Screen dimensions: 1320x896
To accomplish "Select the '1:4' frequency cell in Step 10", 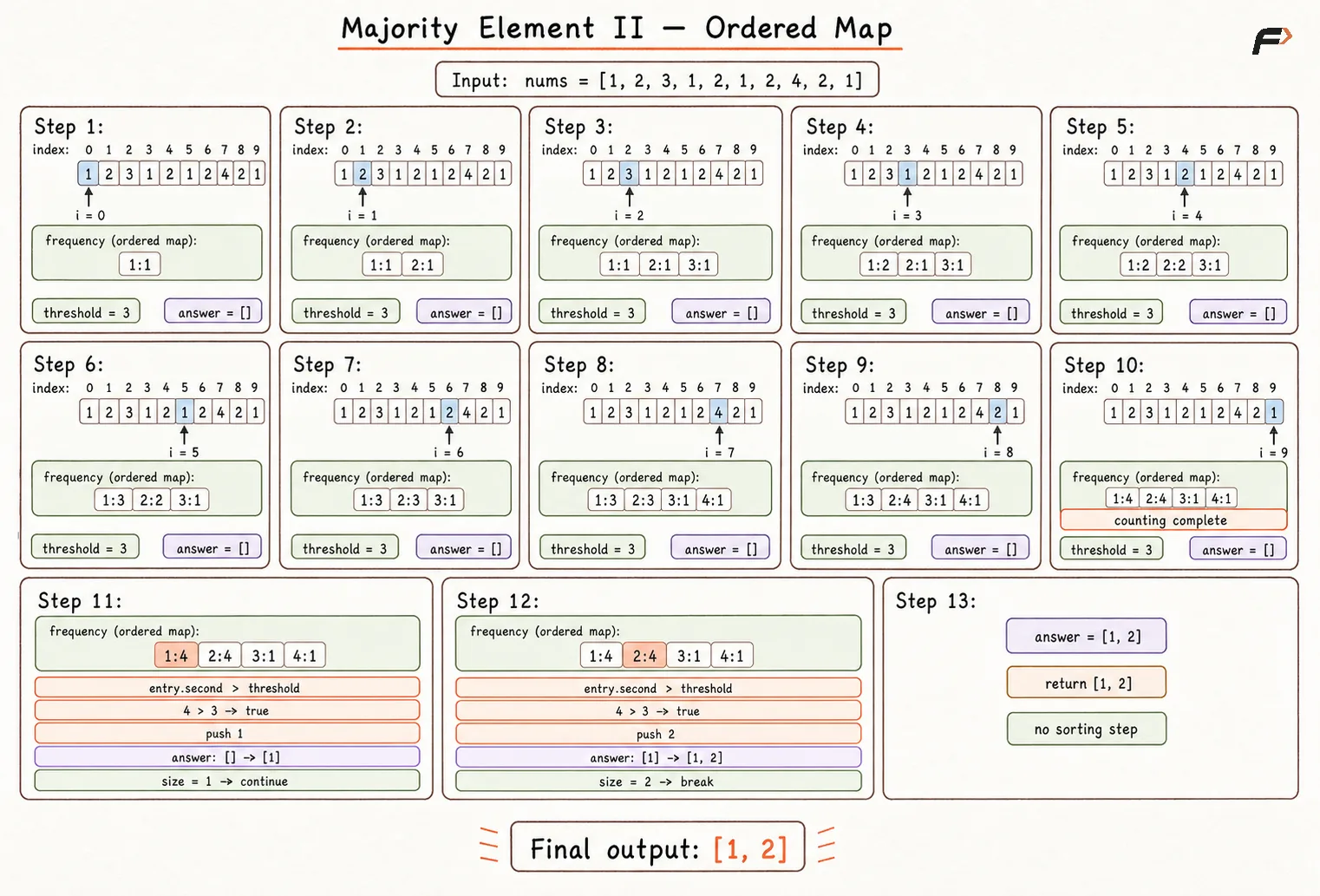I will (1122, 498).
